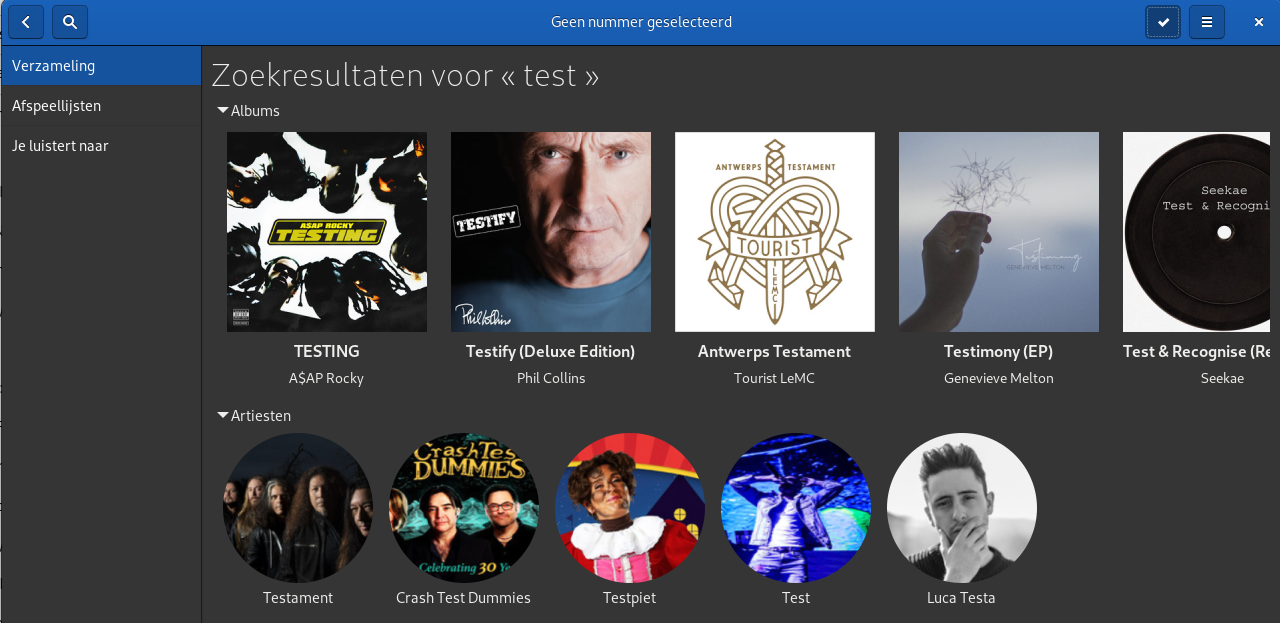
Task: Select Verzameling in the sidebar
Action: pyautogui.click(x=101, y=66)
